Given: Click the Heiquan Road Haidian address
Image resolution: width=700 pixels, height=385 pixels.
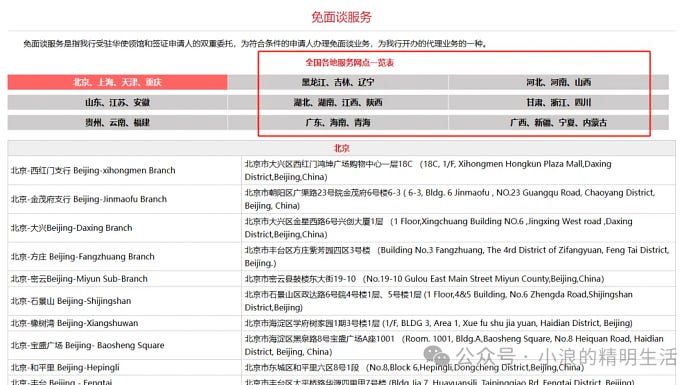Looking at the screenshot, I should click(x=458, y=345).
